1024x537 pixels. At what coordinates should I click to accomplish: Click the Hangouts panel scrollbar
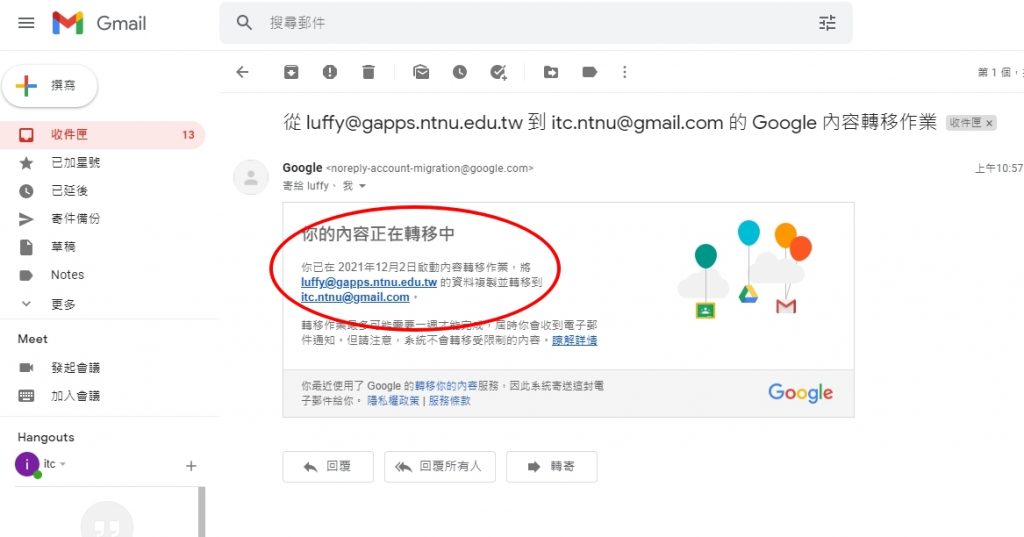click(x=202, y=512)
